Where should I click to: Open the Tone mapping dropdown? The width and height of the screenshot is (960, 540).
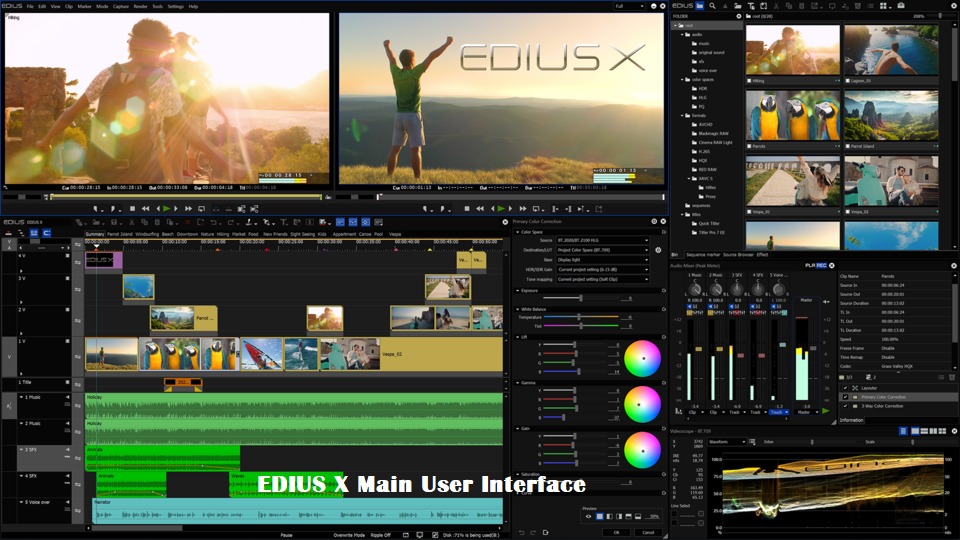pos(602,279)
